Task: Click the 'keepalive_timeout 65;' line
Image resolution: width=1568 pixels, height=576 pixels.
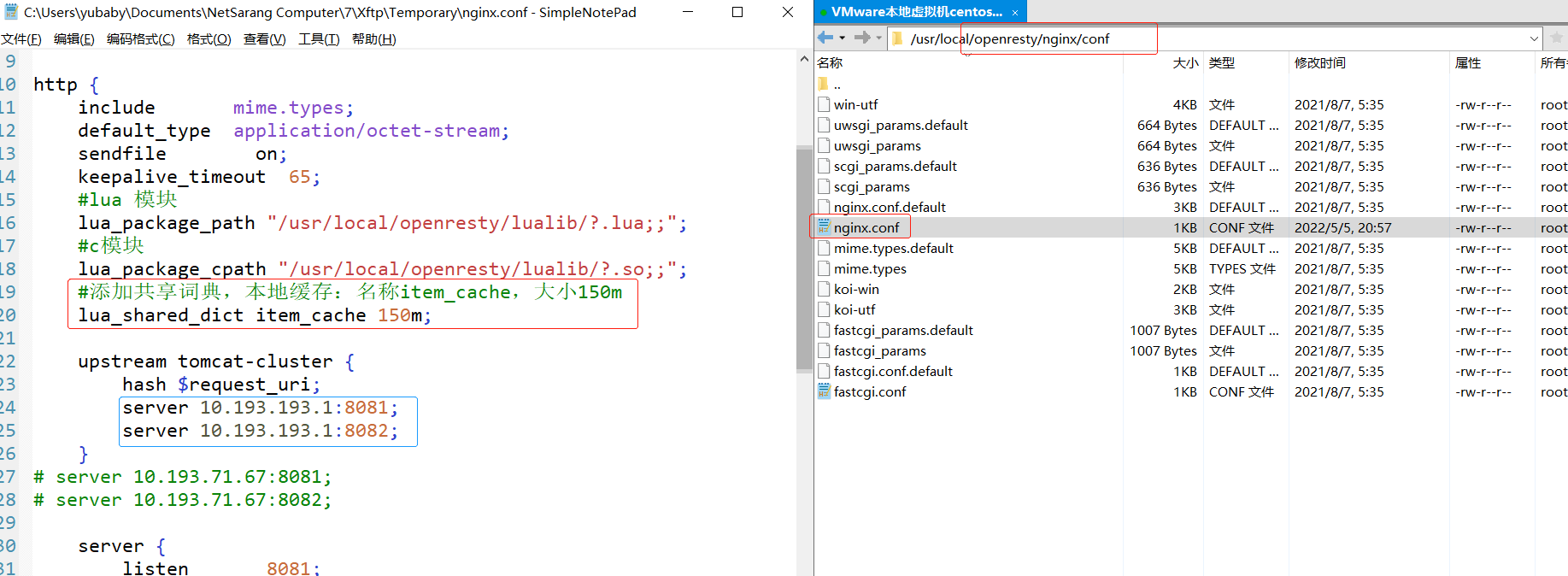Action: click(199, 177)
